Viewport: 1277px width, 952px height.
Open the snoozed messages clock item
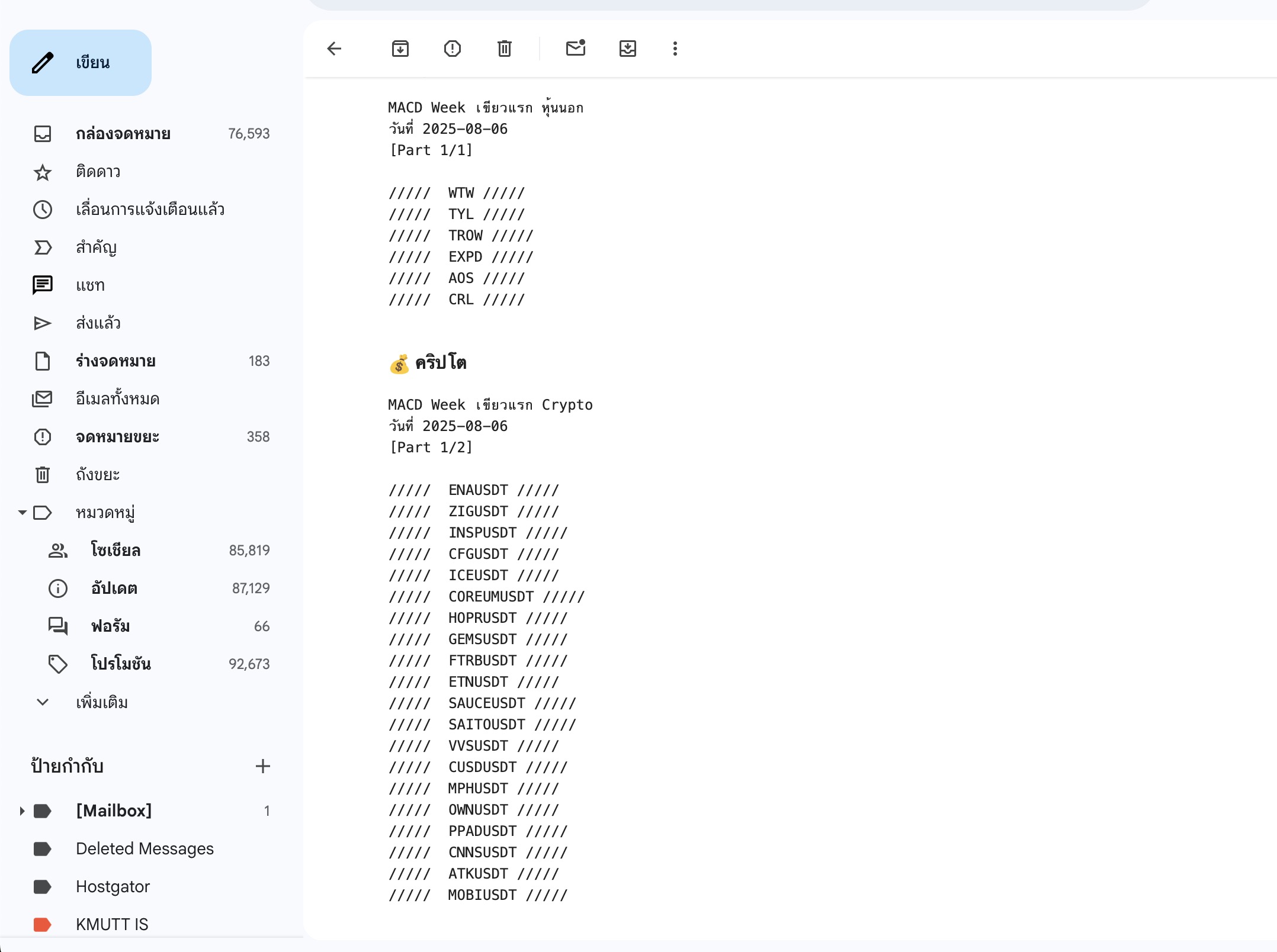[x=150, y=210]
